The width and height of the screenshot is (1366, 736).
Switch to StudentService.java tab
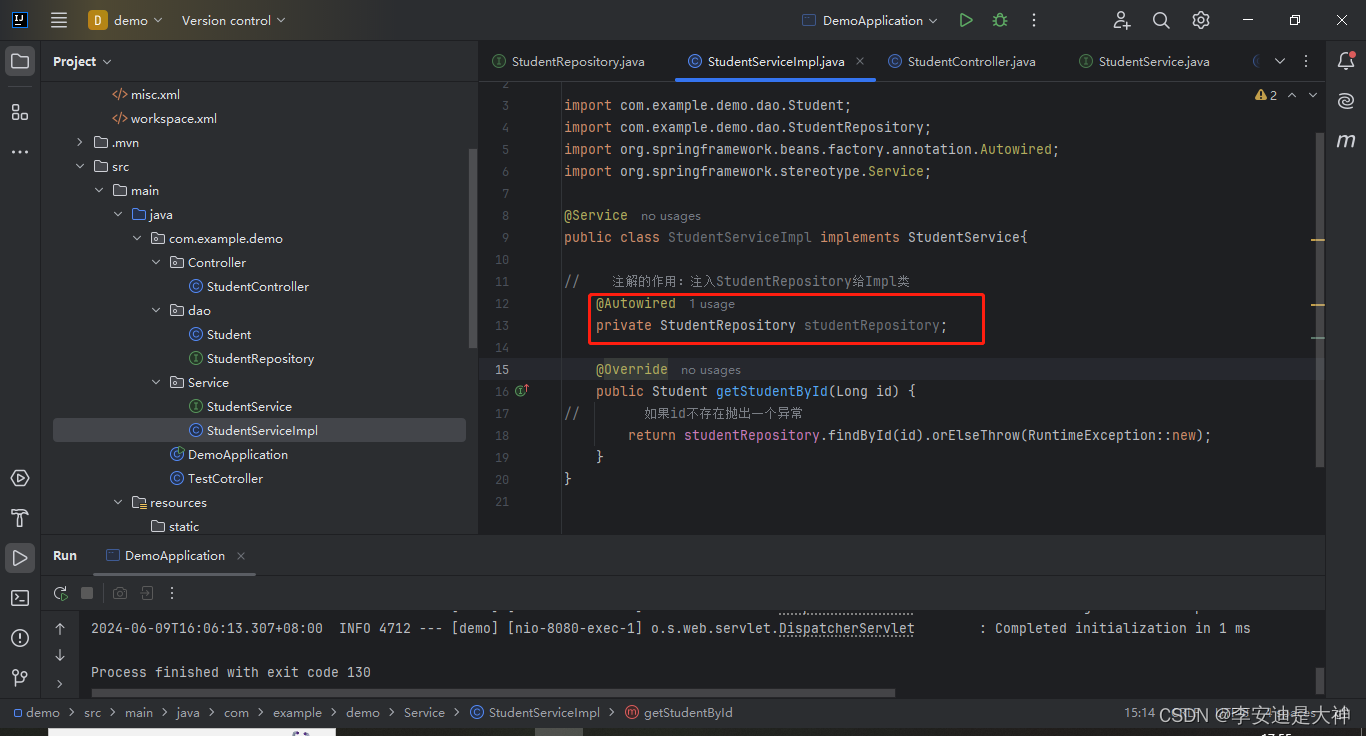point(1144,61)
